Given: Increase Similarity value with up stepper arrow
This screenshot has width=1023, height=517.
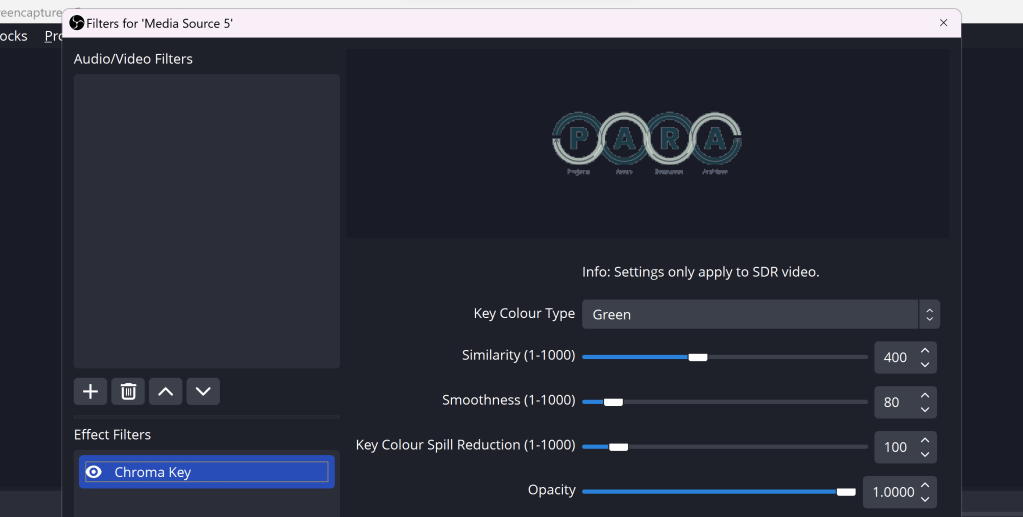Looking at the screenshot, I should point(925,351).
